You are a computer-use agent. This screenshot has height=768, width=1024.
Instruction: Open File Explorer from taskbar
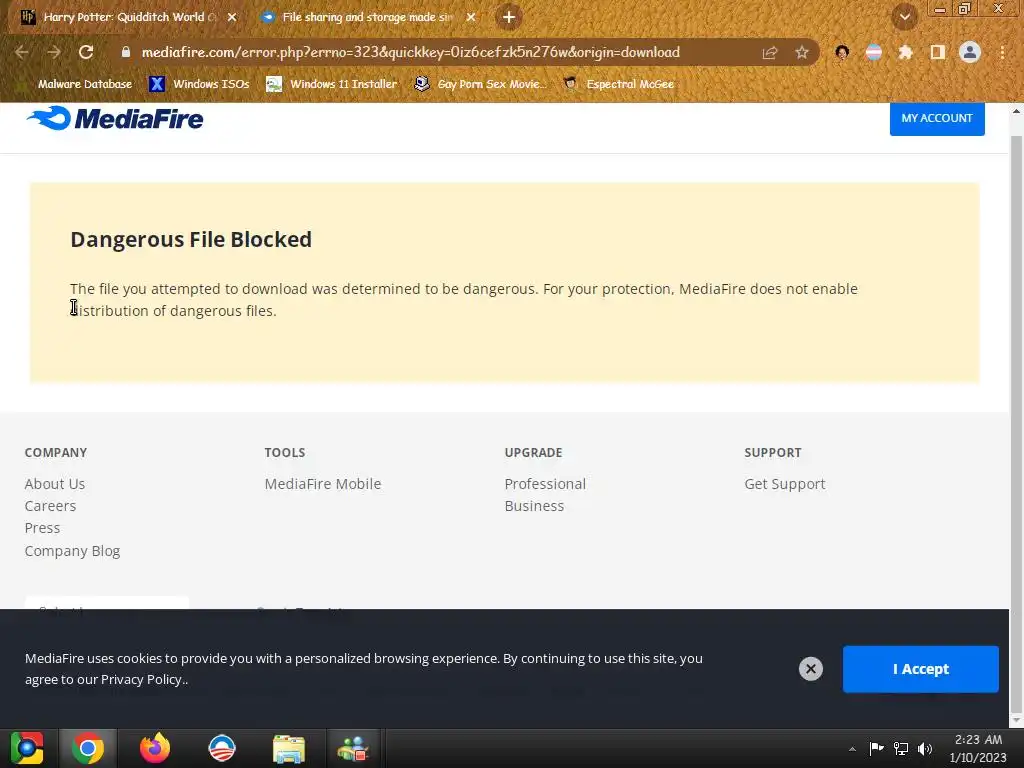[289, 748]
